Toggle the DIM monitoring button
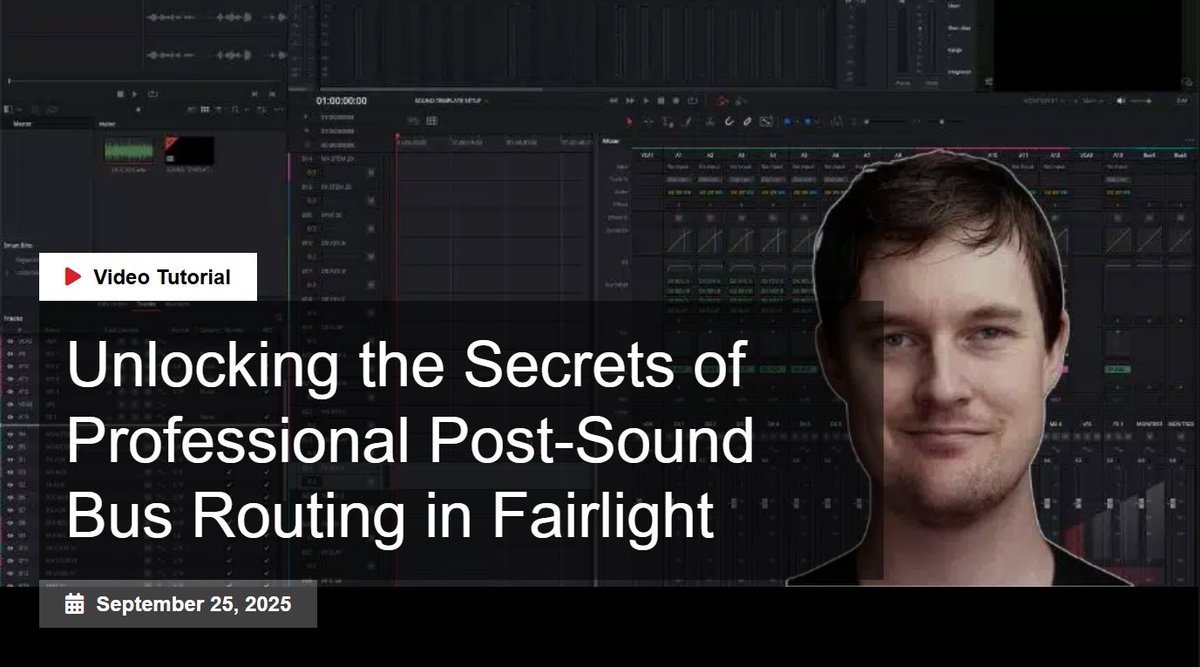The width and height of the screenshot is (1200, 667). (1183, 101)
